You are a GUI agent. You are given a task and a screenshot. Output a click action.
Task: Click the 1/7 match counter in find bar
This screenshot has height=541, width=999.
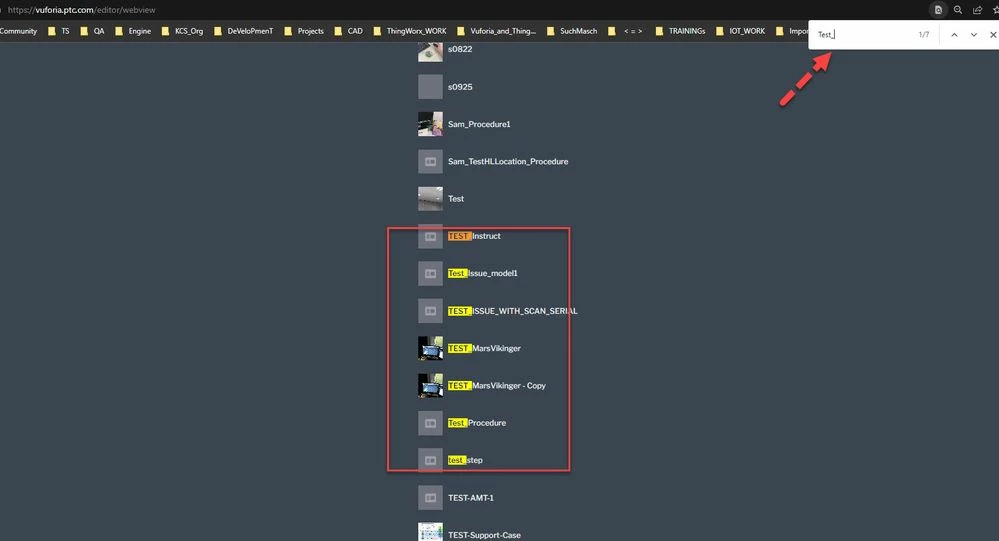924,34
